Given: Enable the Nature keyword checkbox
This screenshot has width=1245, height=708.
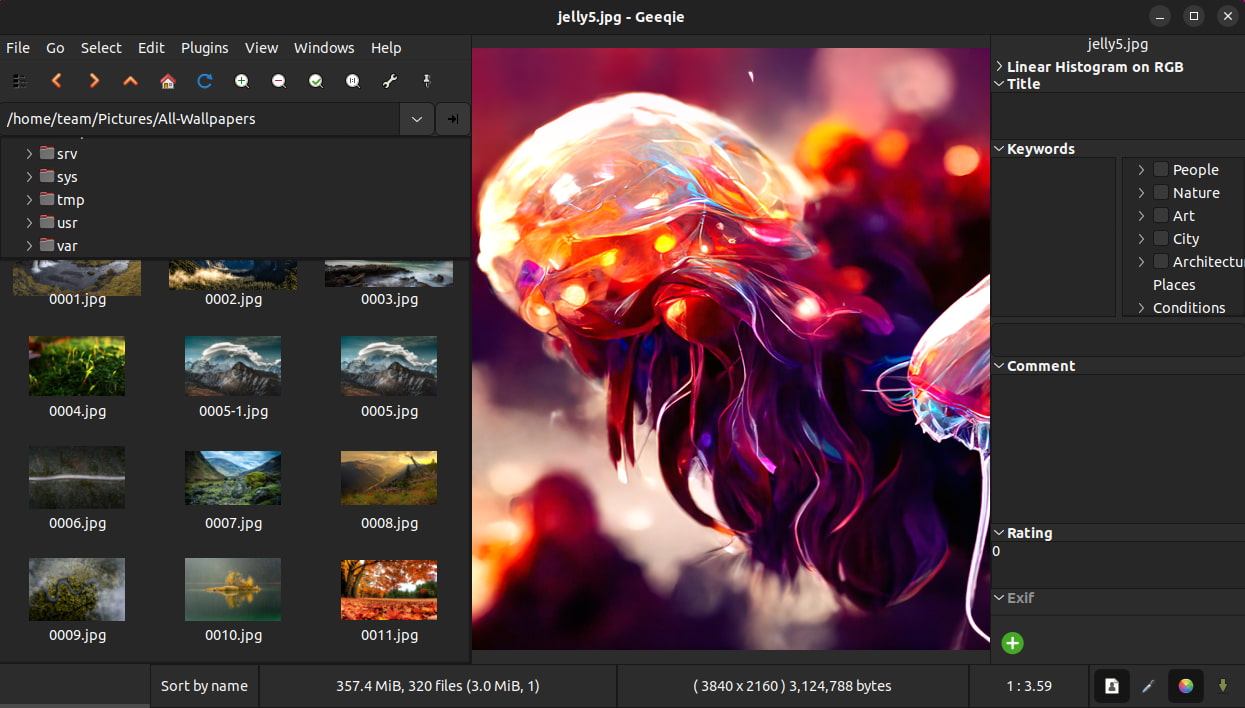Looking at the screenshot, I should [1161, 192].
